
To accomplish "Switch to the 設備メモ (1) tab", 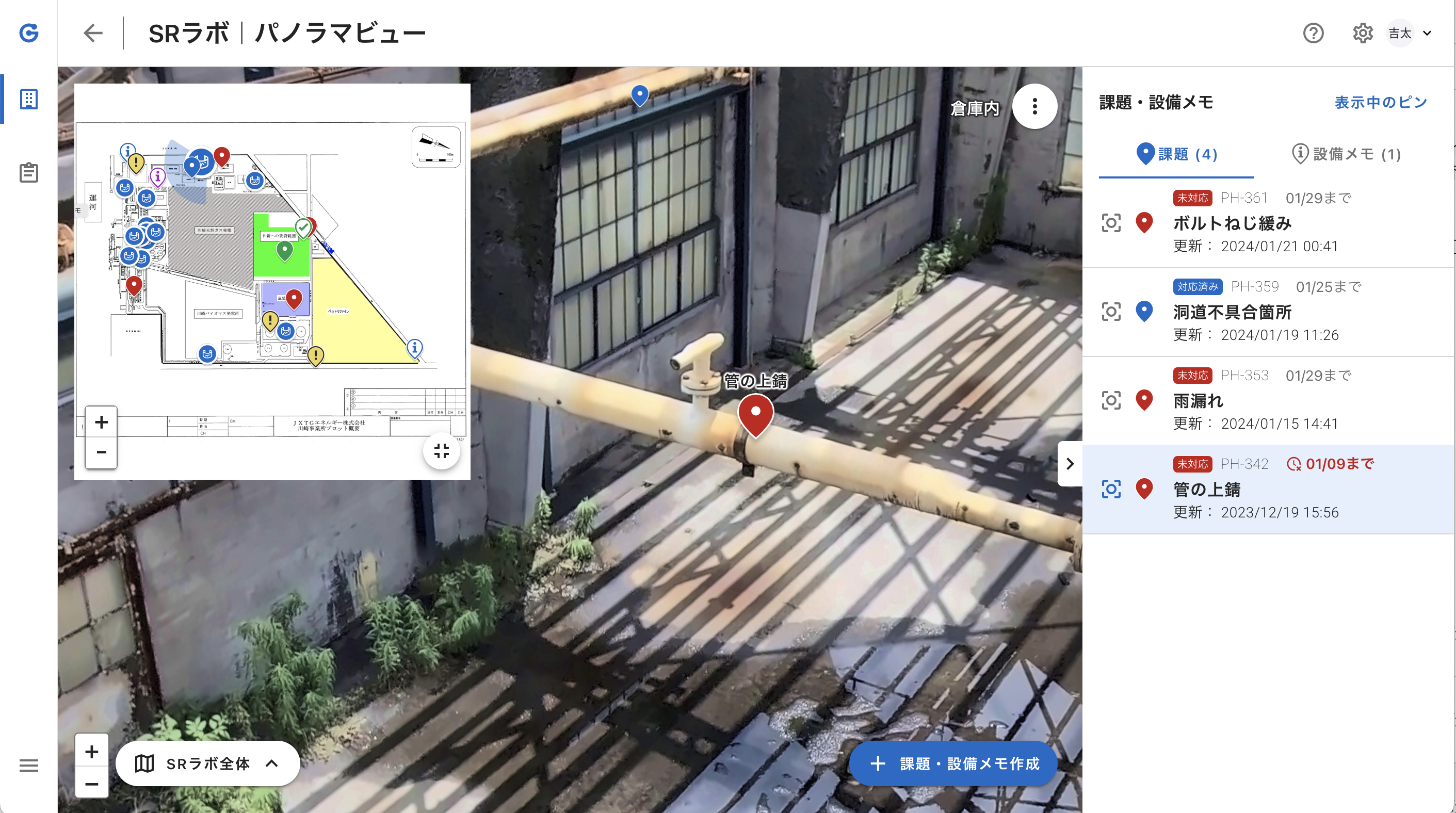I will click(x=1346, y=154).
